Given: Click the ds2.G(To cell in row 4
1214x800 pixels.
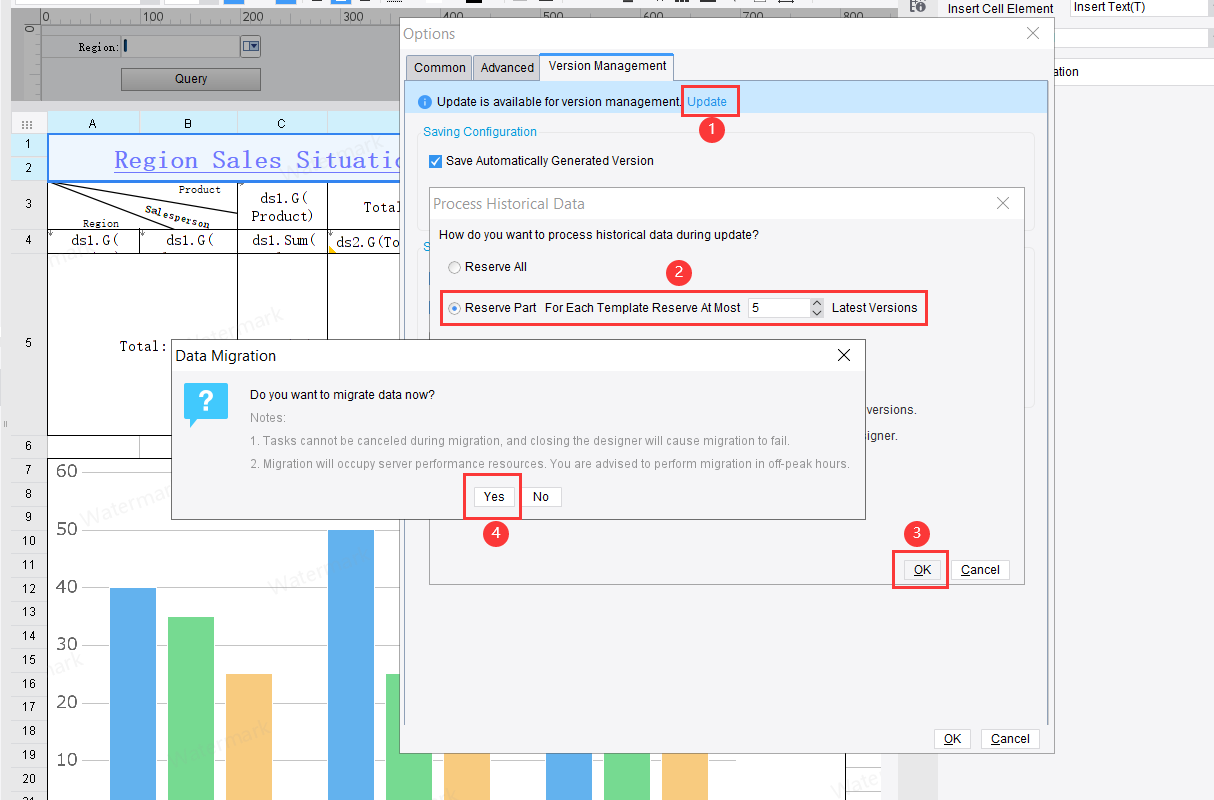Looking at the screenshot, I should coord(364,241).
